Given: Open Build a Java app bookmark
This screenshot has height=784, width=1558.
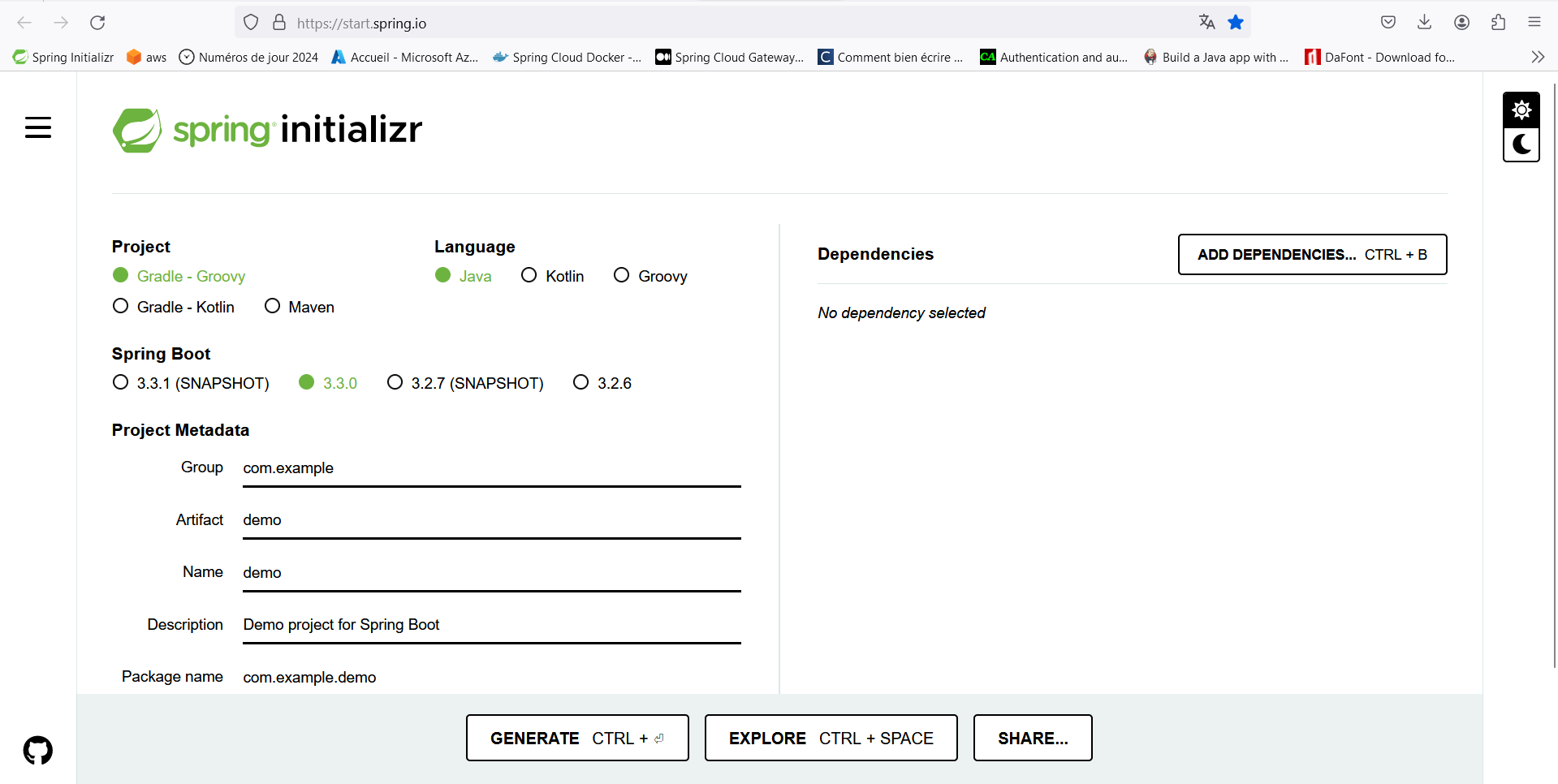Looking at the screenshot, I should click(x=1216, y=57).
